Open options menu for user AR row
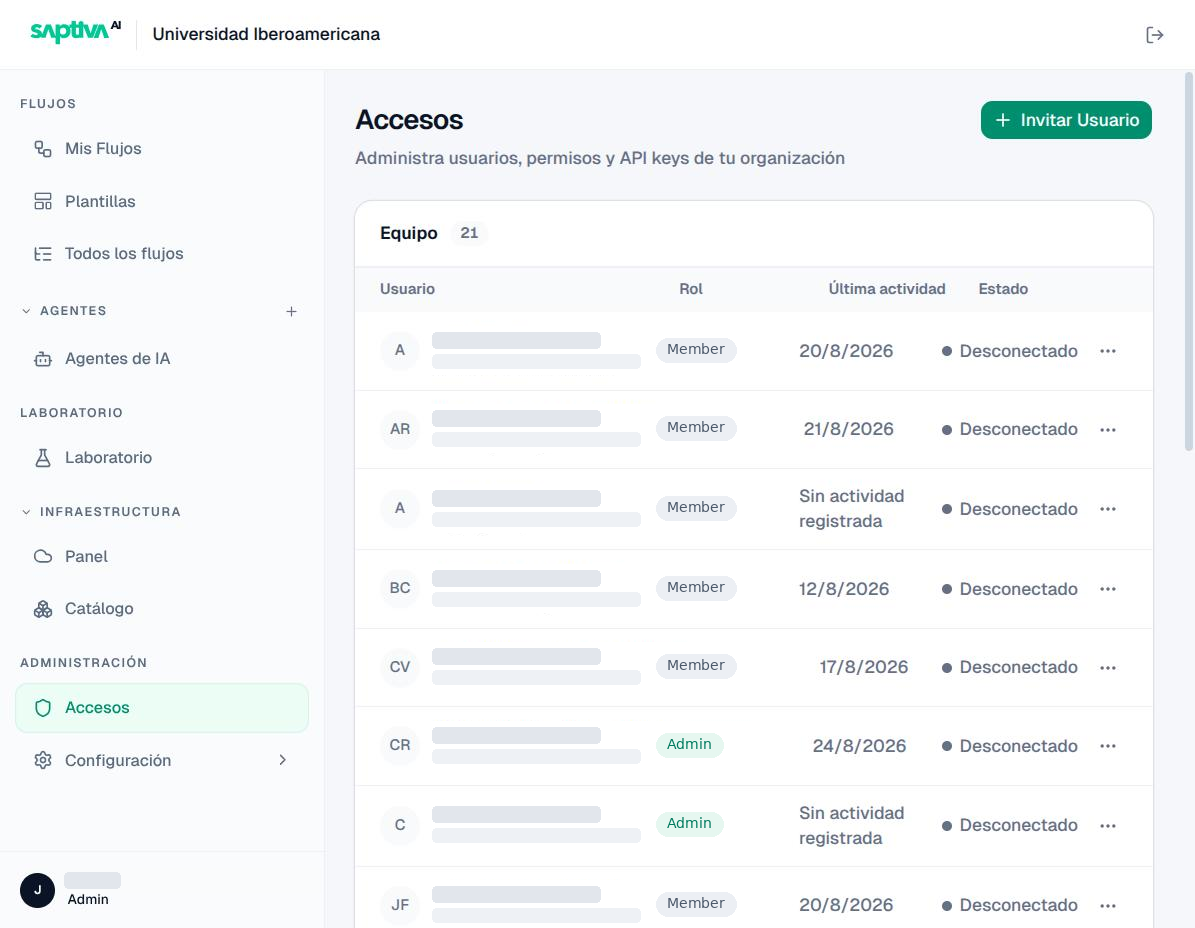This screenshot has width=1195, height=928. point(1107,430)
